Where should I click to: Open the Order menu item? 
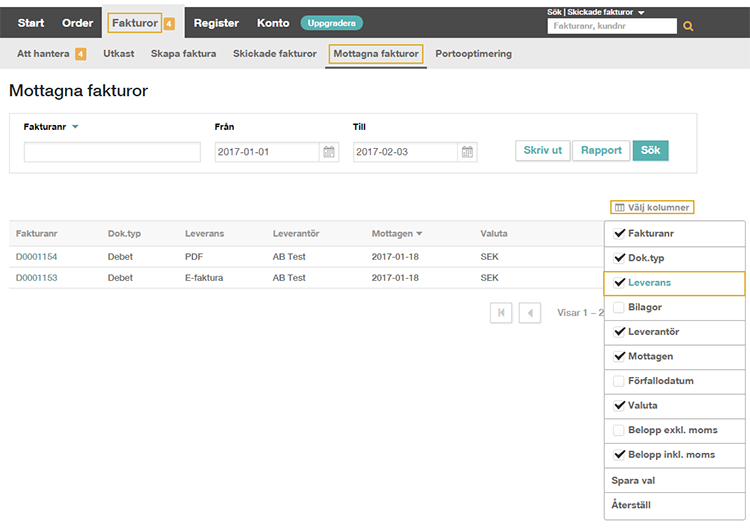[77, 23]
